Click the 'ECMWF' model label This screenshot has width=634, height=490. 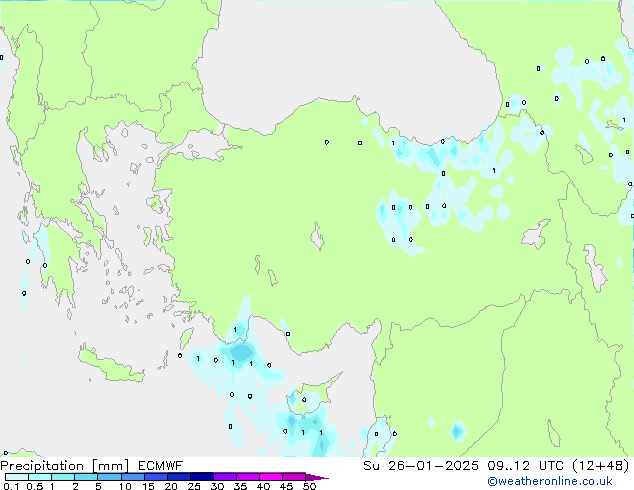(x=161, y=466)
